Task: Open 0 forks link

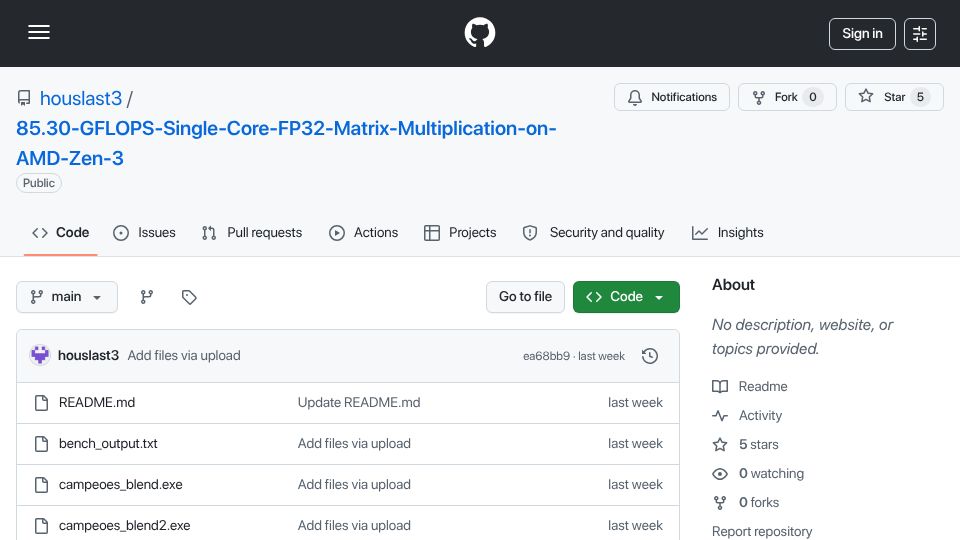Action: (x=746, y=503)
